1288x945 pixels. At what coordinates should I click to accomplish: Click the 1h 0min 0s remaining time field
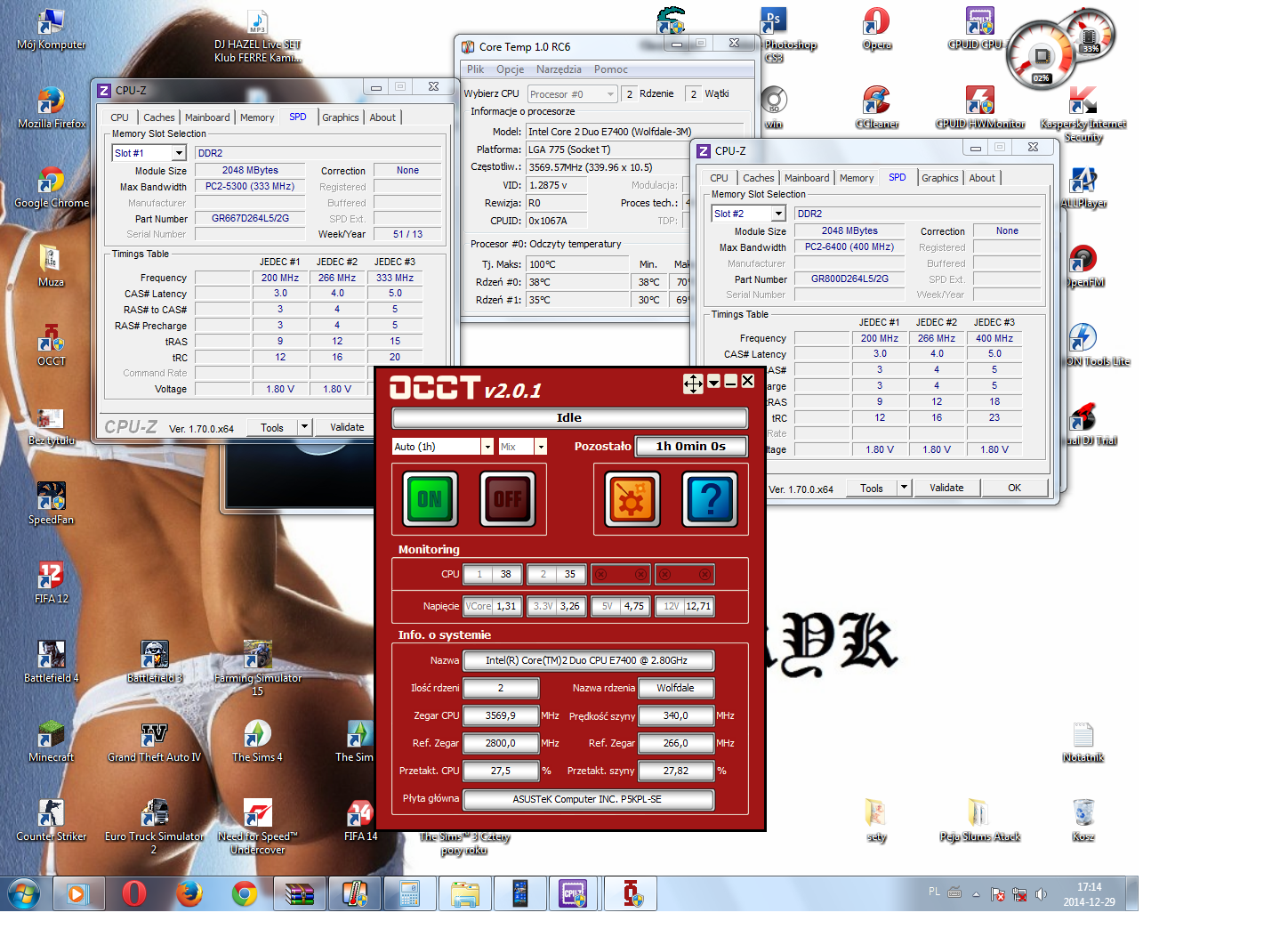(691, 447)
